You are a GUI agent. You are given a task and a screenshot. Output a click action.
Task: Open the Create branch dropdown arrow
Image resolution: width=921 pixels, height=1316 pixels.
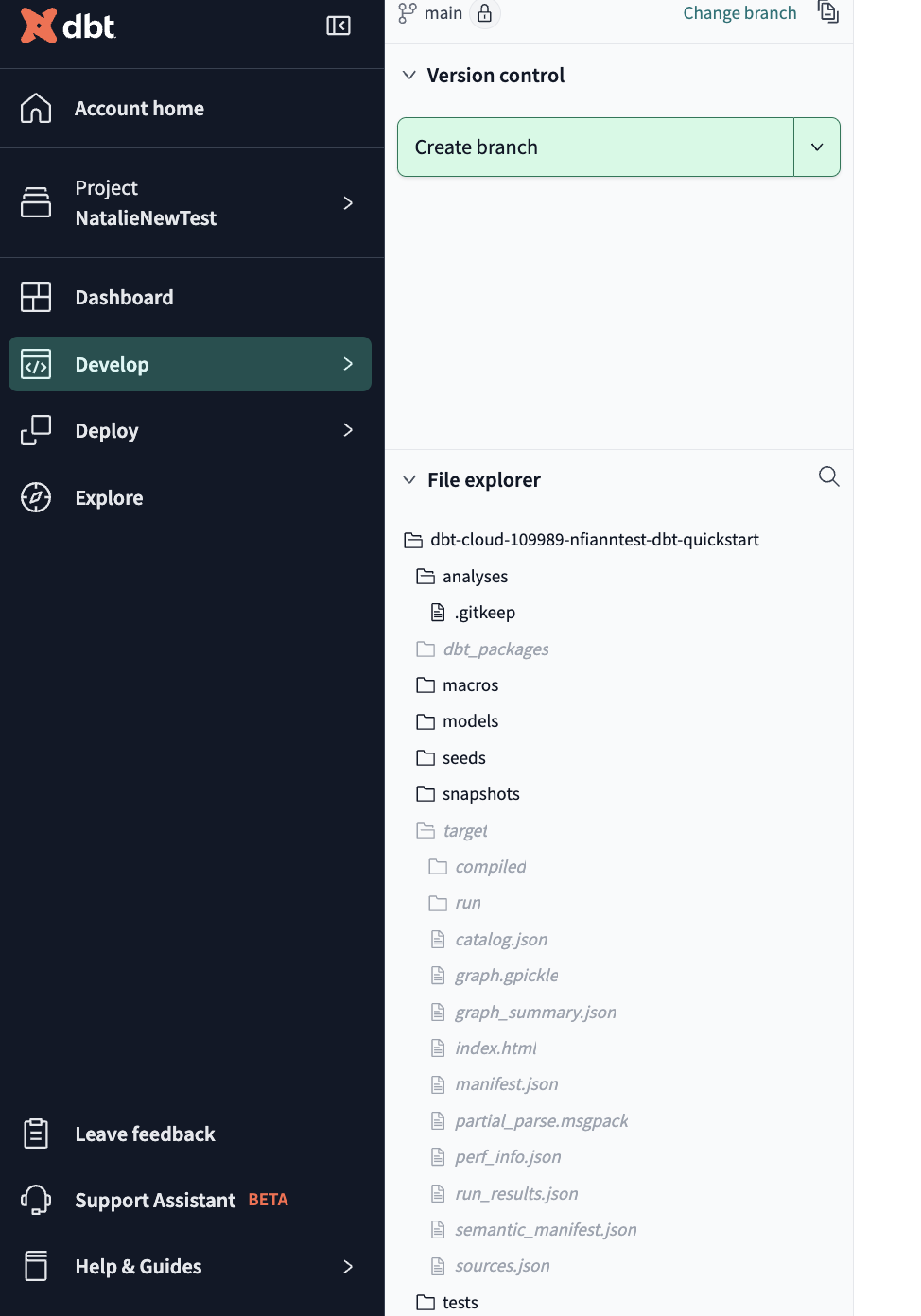coord(817,147)
